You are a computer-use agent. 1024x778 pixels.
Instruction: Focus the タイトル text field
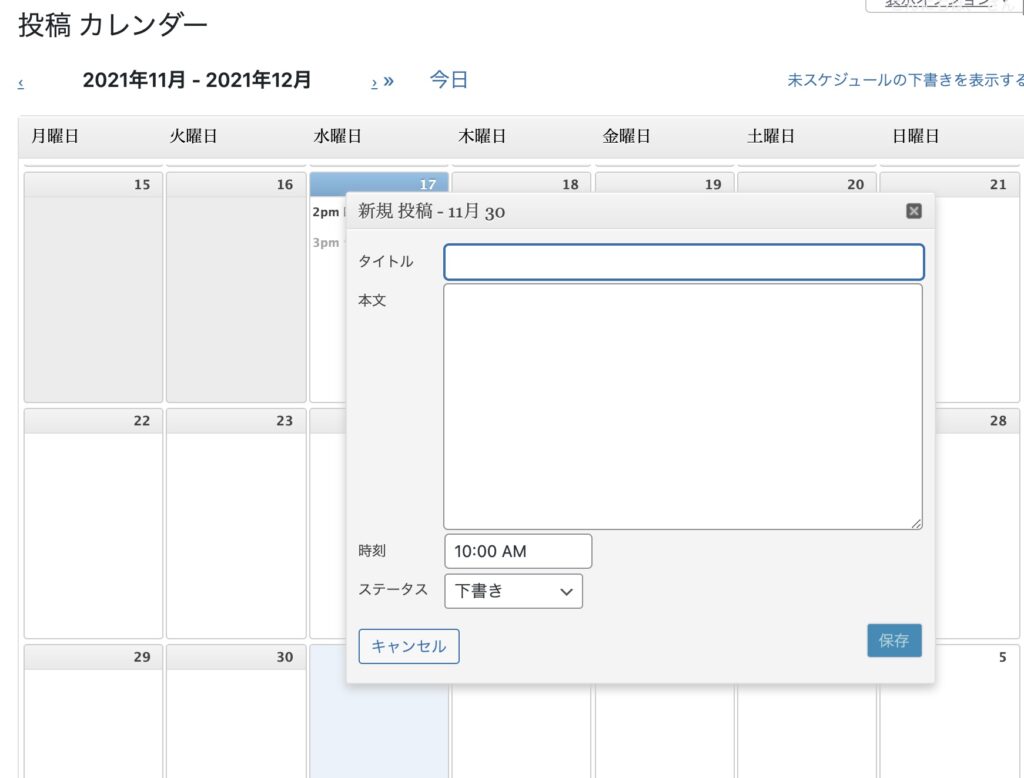tap(684, 262)
